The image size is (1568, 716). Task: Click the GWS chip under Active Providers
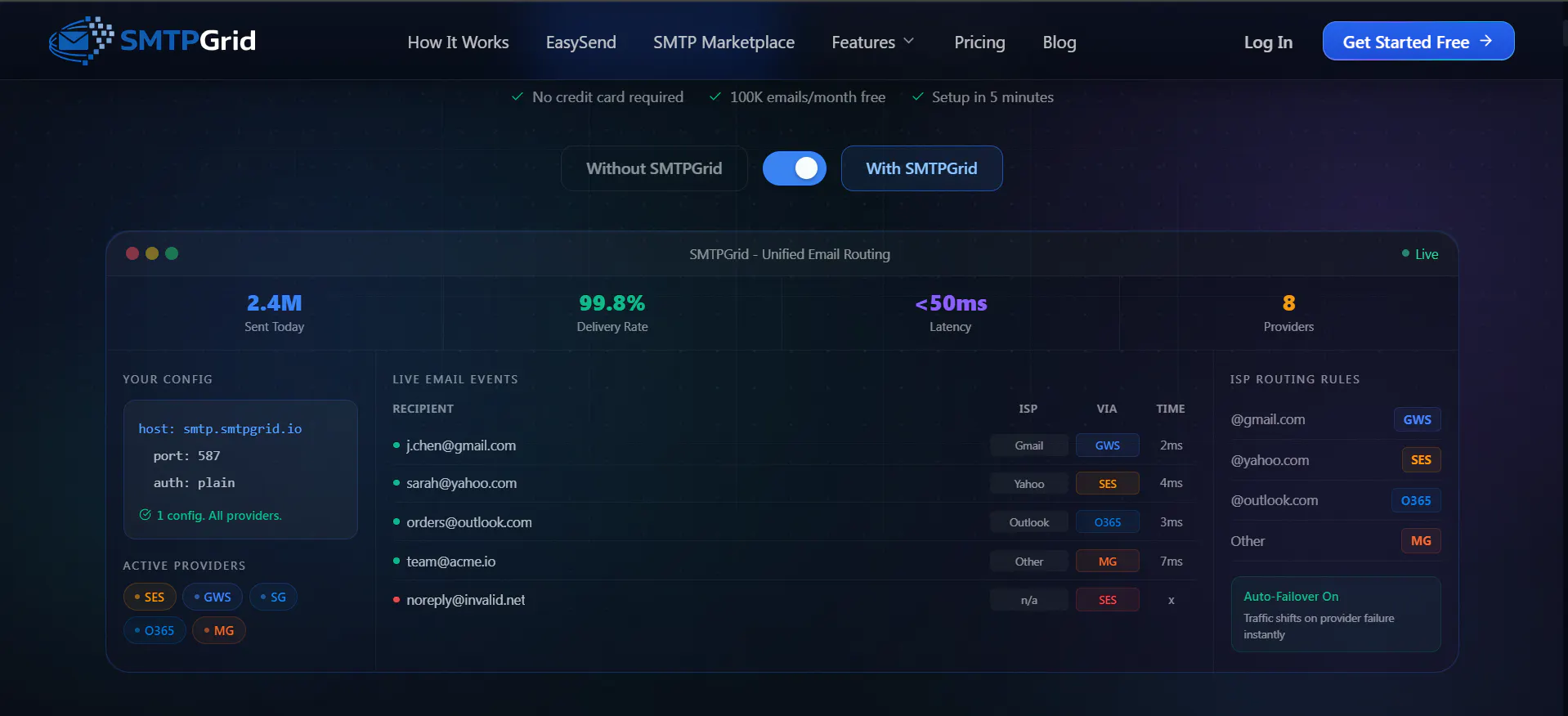(213, 597)
